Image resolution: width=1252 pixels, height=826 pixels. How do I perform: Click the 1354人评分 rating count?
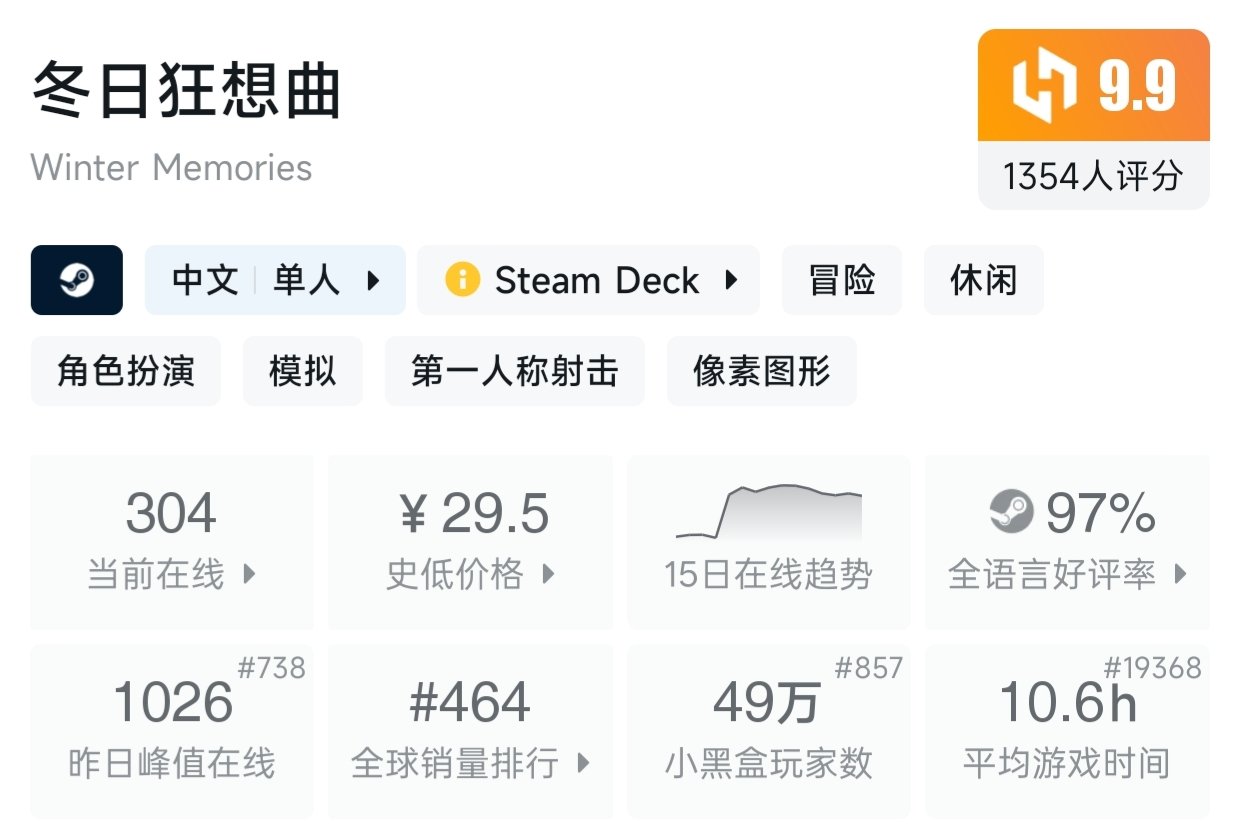(1093, 176)
